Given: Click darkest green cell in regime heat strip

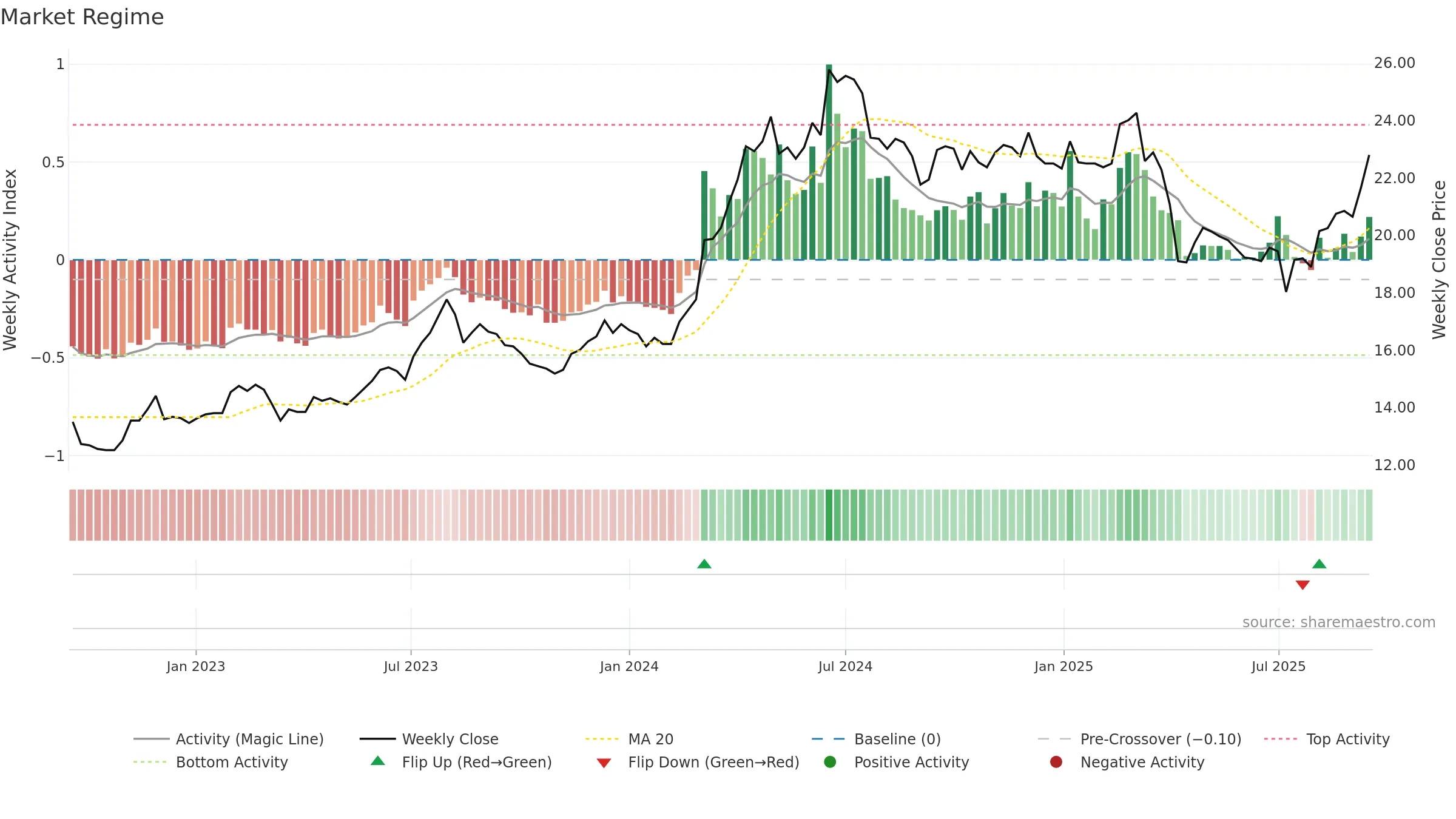Looking at the screenshot, I should coord(829,515).
